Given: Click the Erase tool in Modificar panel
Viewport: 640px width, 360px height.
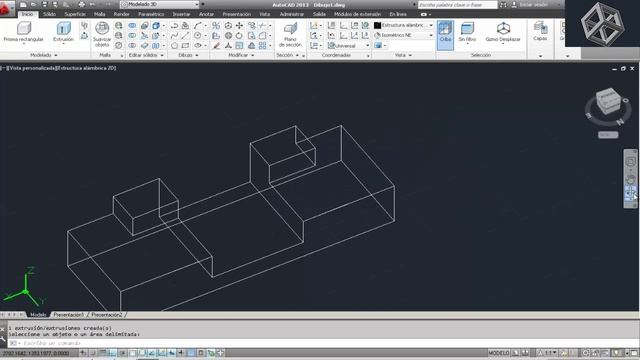Looking at the screenshot, I should (x=216, y=46).
